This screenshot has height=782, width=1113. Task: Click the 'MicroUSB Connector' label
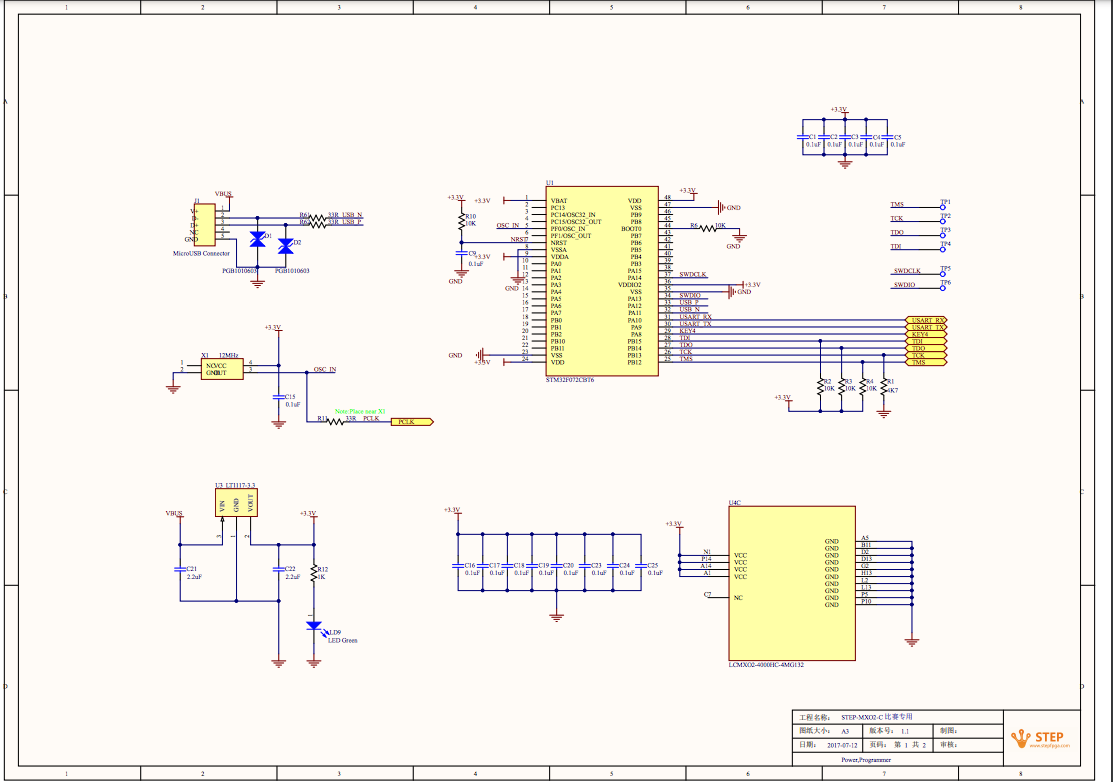[x=201, y=253]
